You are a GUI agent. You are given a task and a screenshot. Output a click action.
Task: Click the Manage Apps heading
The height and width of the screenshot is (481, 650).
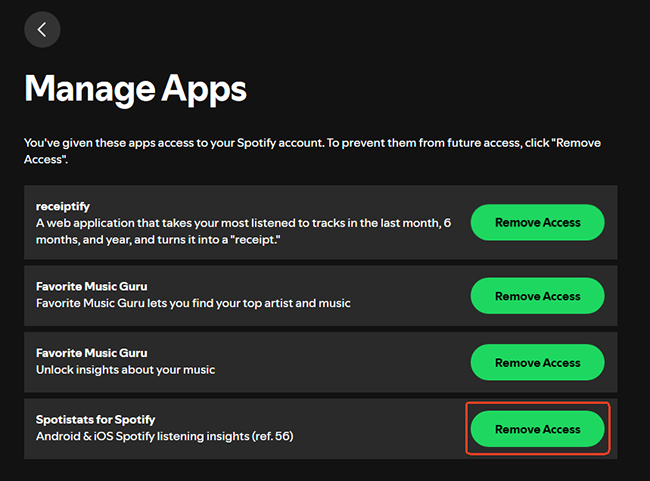[x=135, y=89]
